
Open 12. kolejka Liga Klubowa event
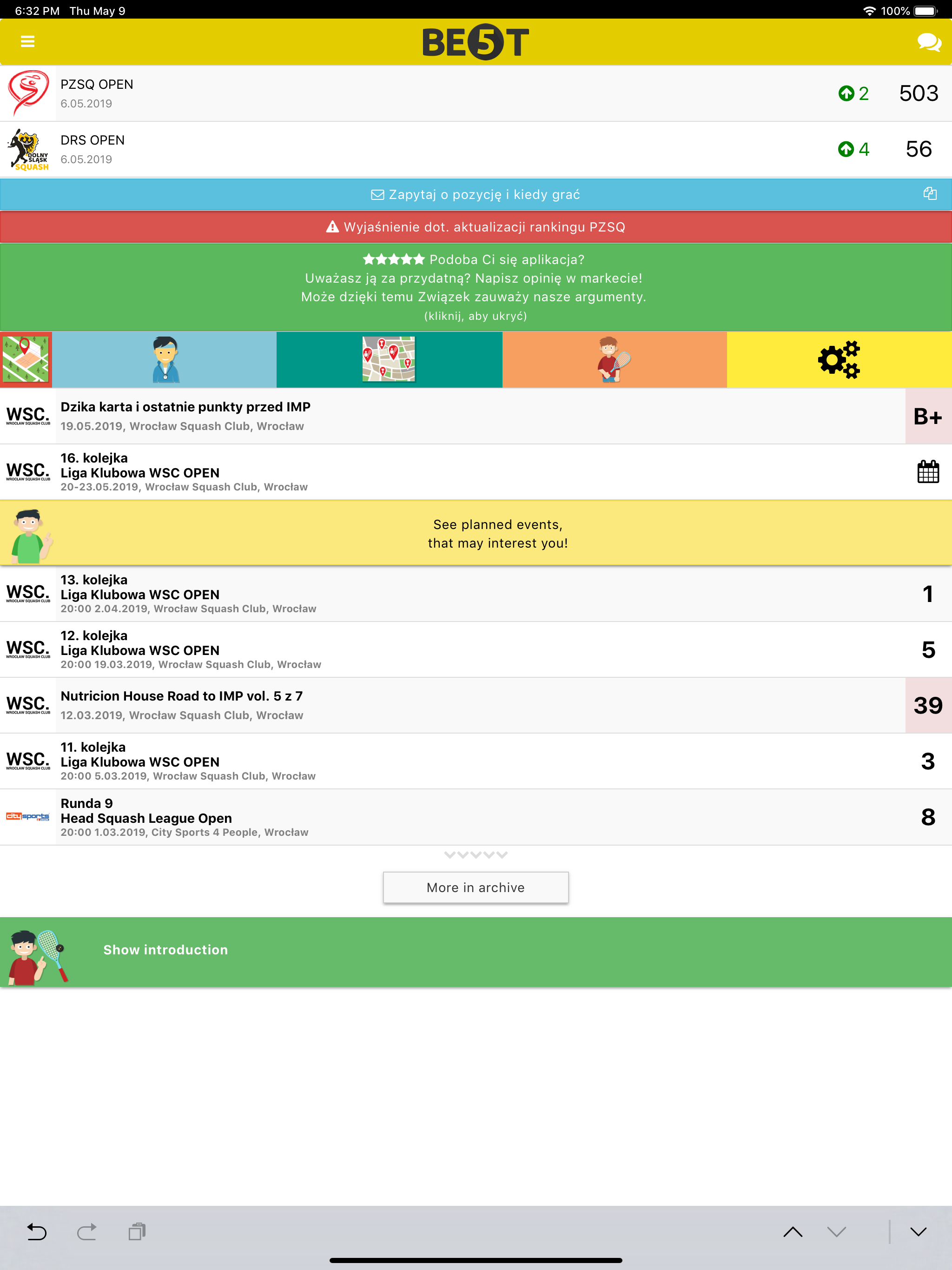(476, 649)
